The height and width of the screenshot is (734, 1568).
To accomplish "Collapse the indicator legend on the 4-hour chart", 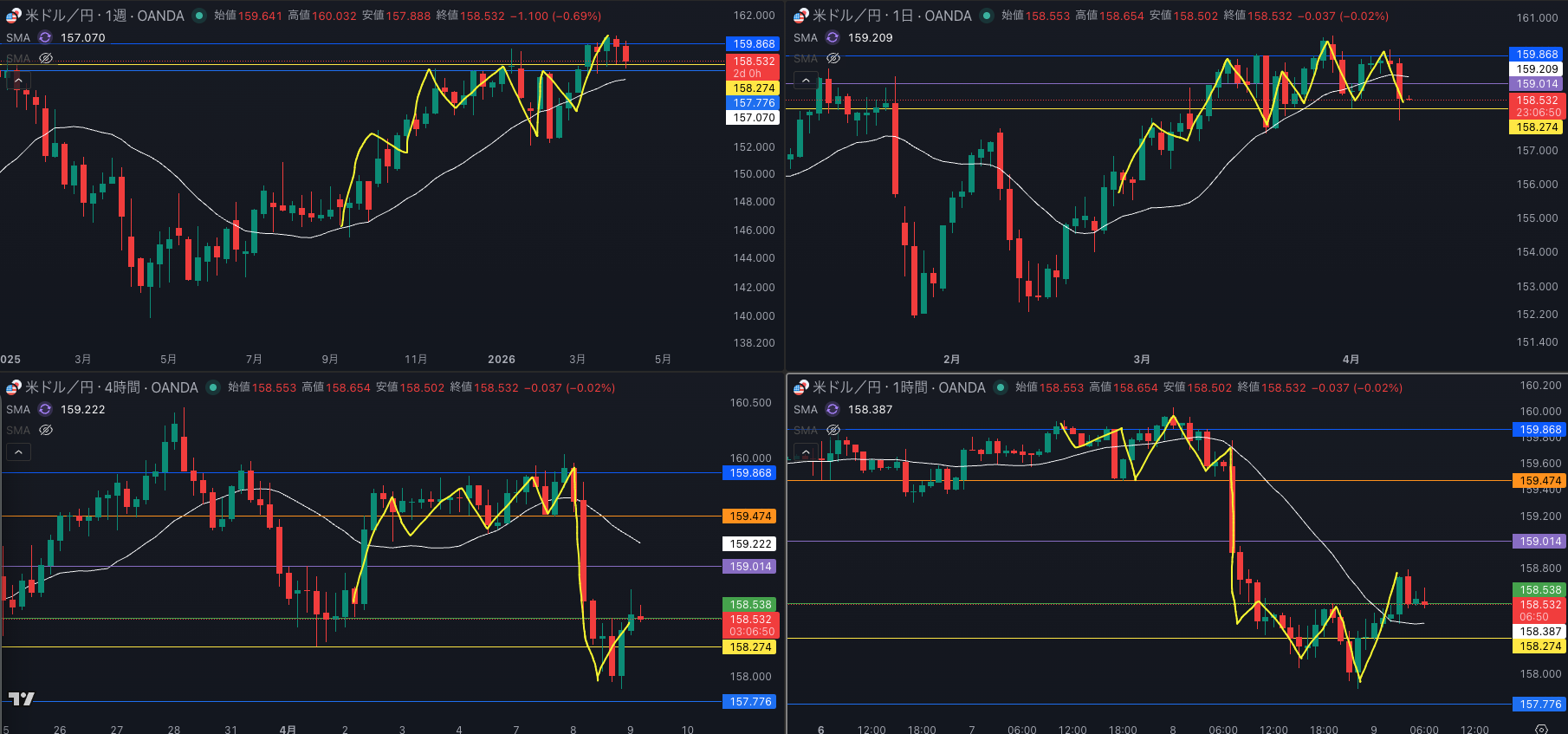I will 18,451.
